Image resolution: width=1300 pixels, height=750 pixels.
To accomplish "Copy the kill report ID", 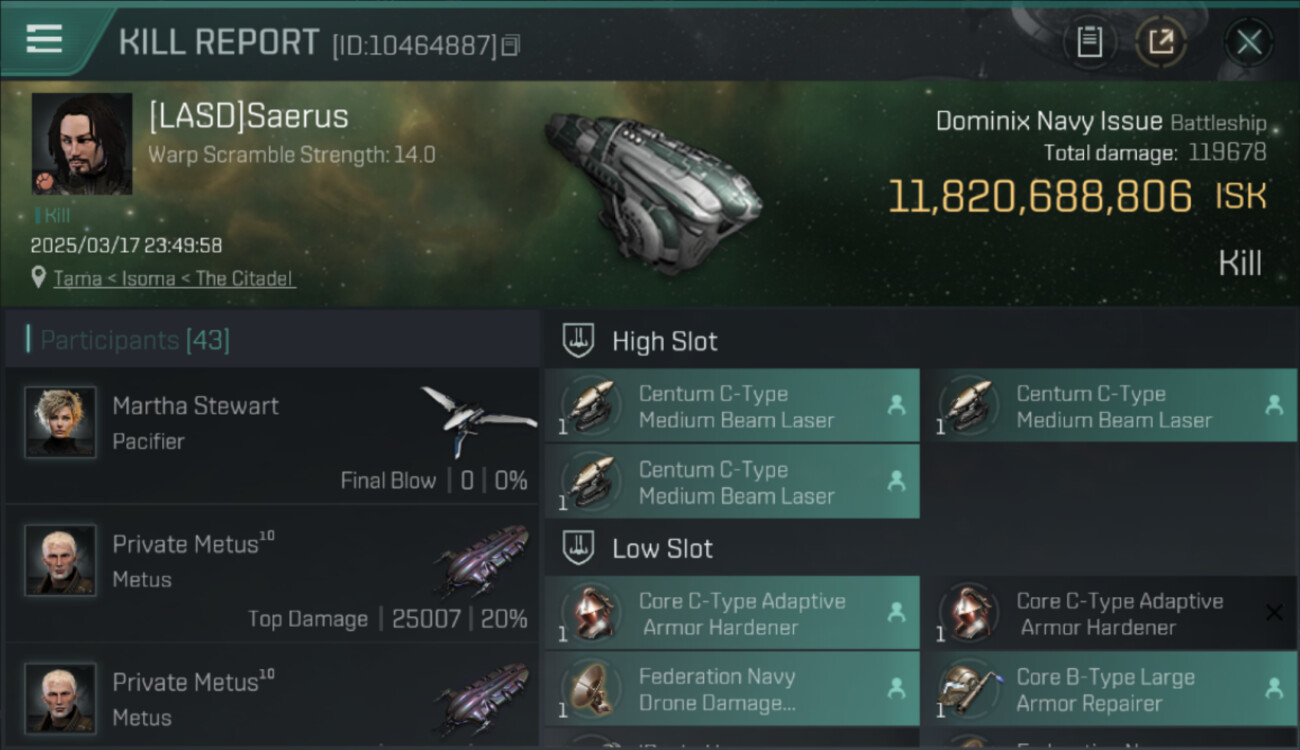I will point(511,45).
